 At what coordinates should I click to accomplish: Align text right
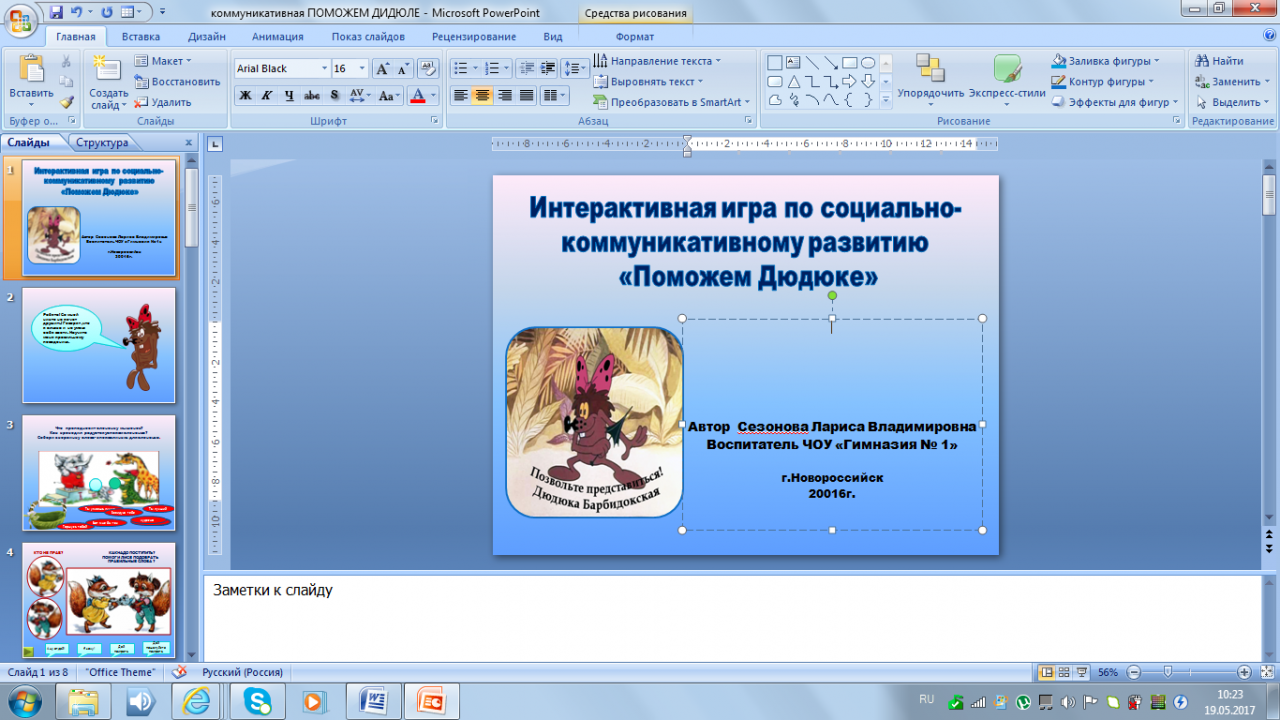[504, 96]
